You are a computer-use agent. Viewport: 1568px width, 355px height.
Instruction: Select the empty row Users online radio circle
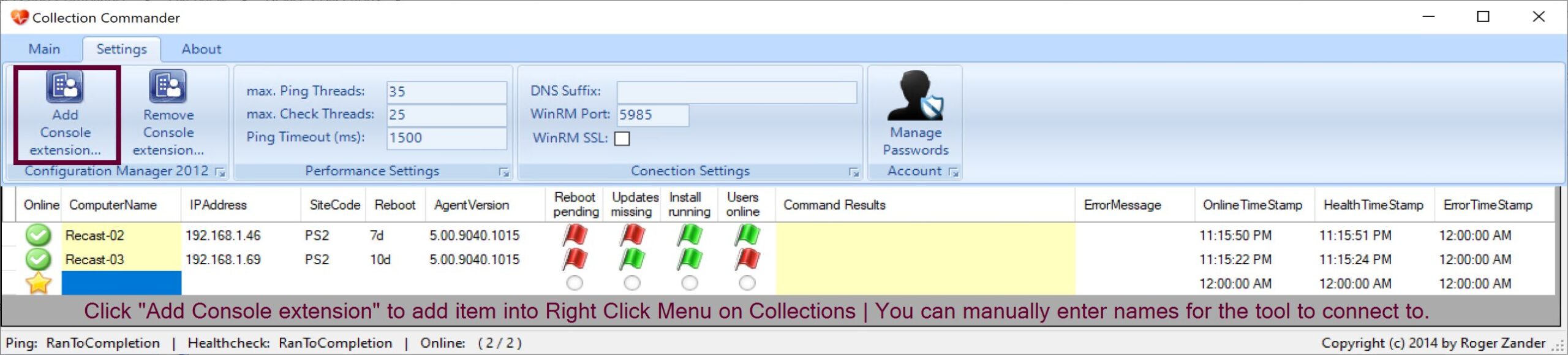[x=747, y=283]
